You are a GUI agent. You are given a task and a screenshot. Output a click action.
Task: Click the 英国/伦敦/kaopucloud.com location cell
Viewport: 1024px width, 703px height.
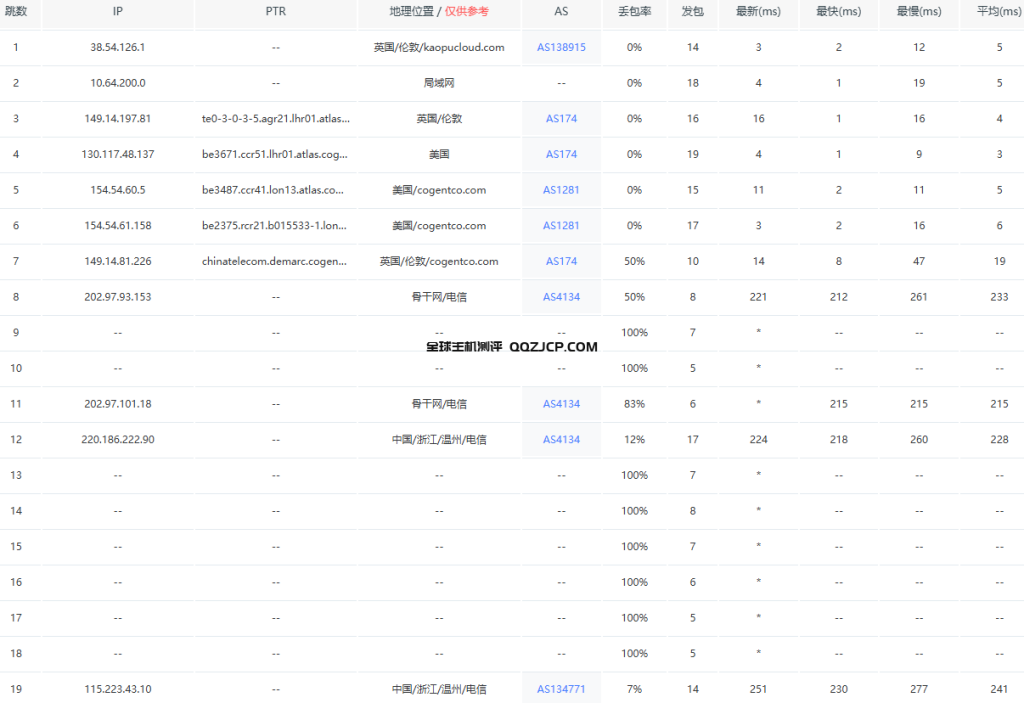438,47
